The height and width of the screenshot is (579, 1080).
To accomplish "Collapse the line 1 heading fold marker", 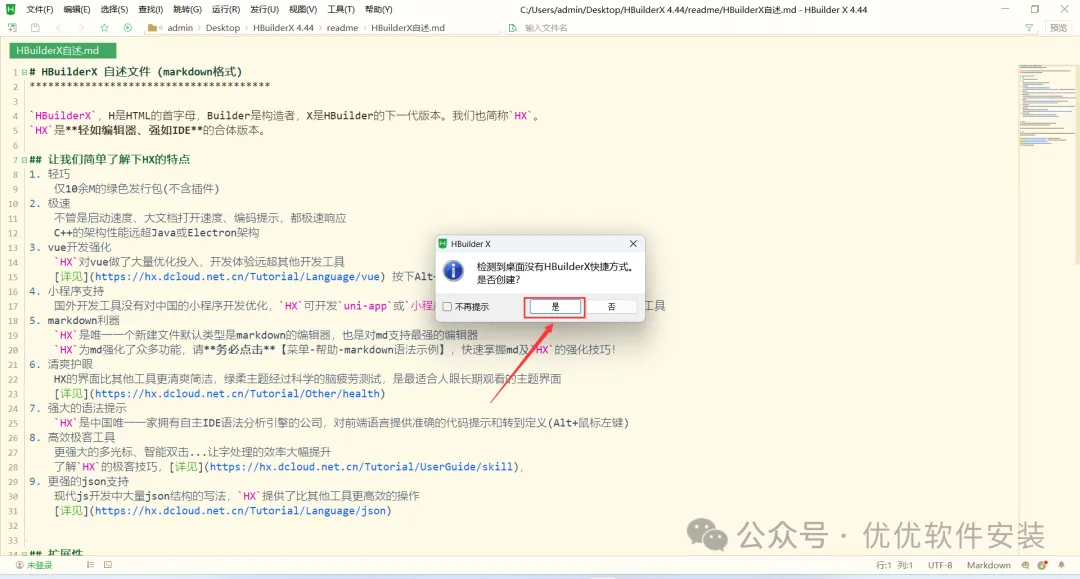I will point(24,72).
